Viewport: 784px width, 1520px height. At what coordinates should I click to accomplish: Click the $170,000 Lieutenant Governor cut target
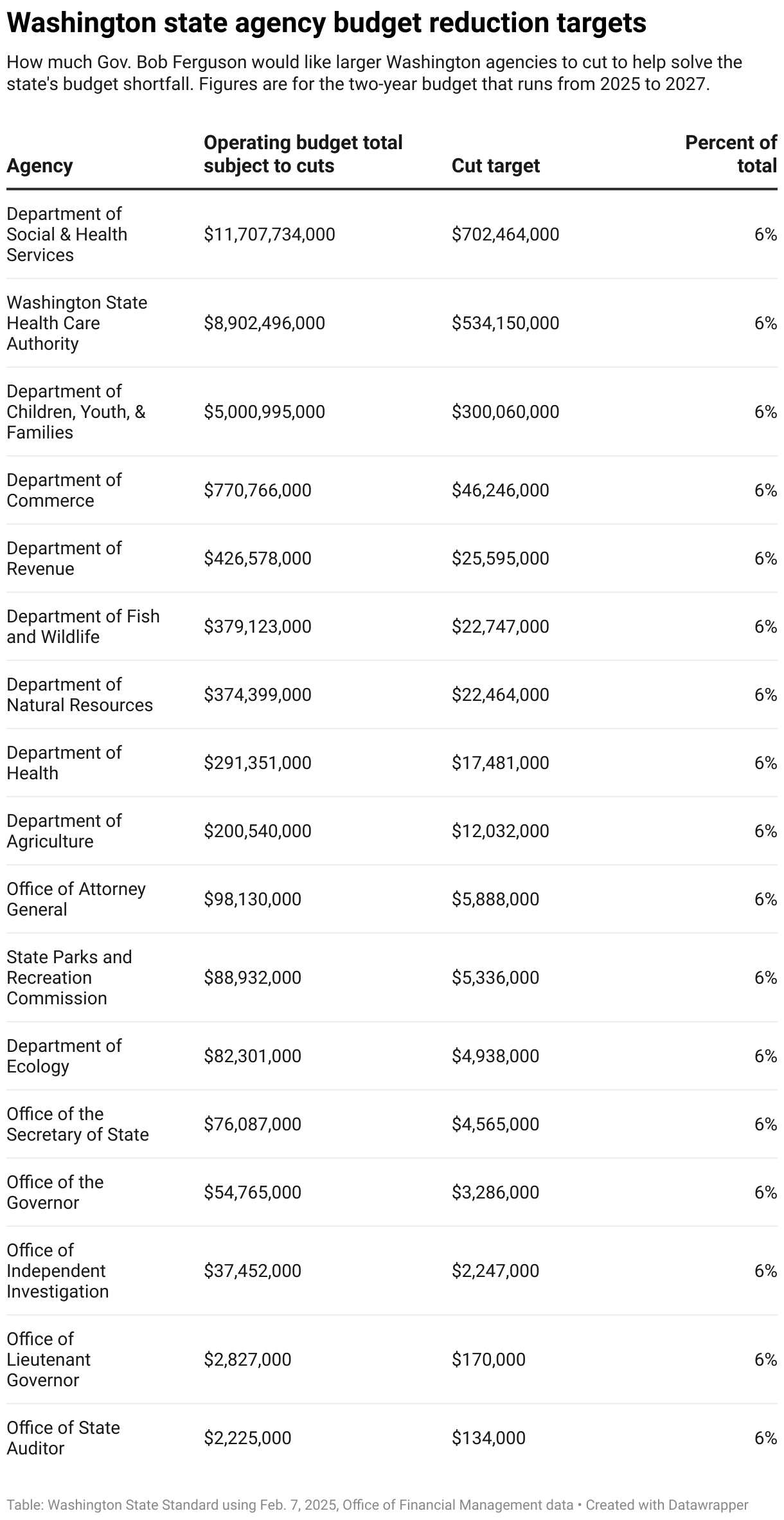point(488,1359)
